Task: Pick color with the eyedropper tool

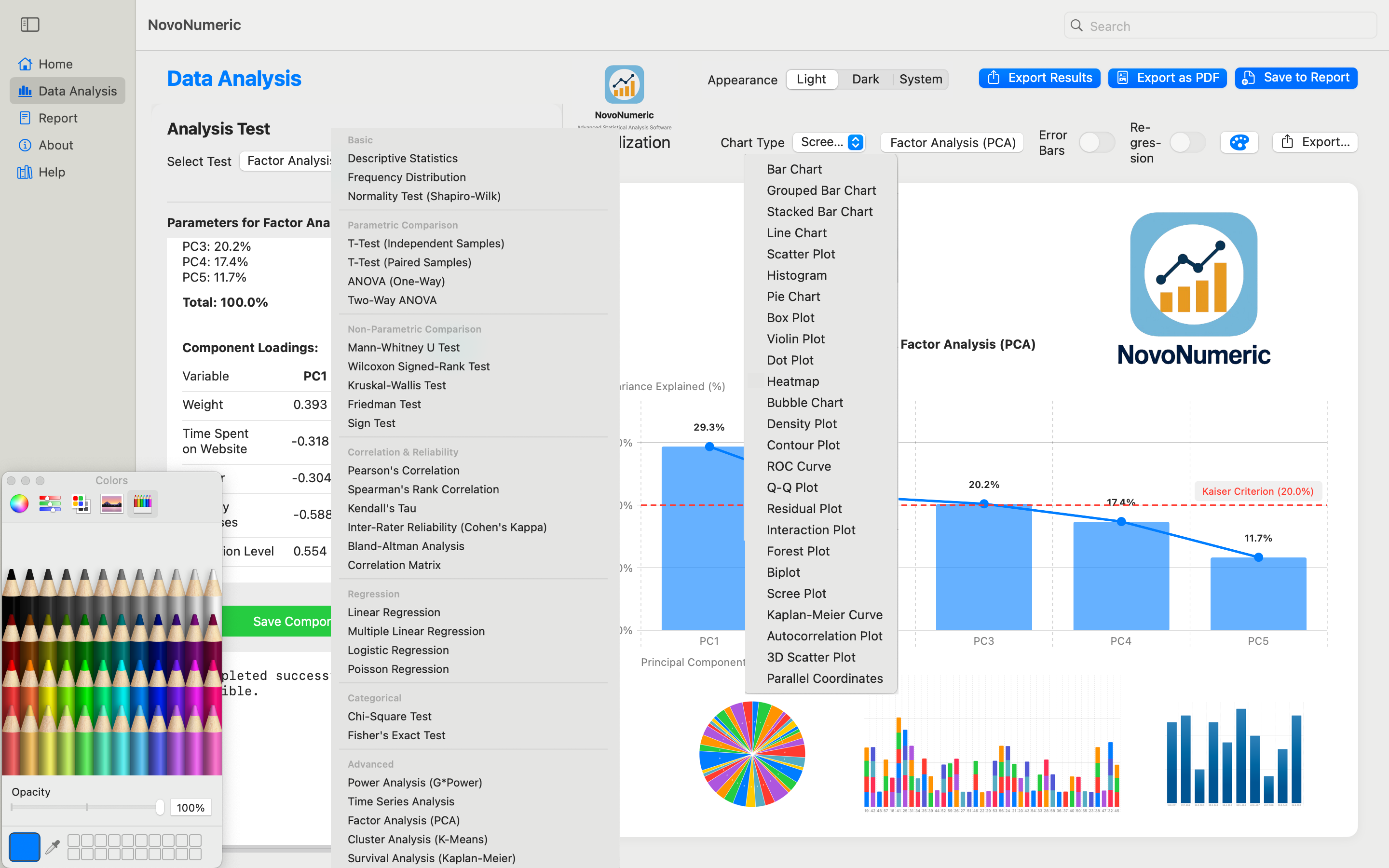Action: [x=53, y=847]
